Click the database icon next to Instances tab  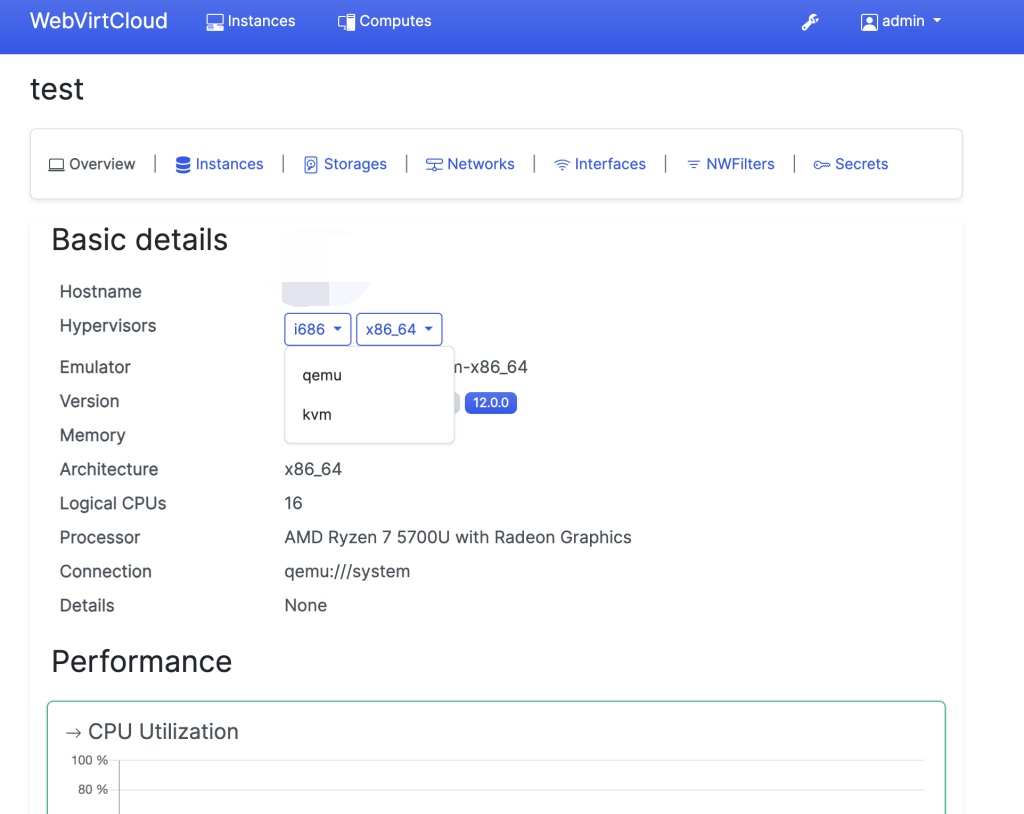[183, 165]
